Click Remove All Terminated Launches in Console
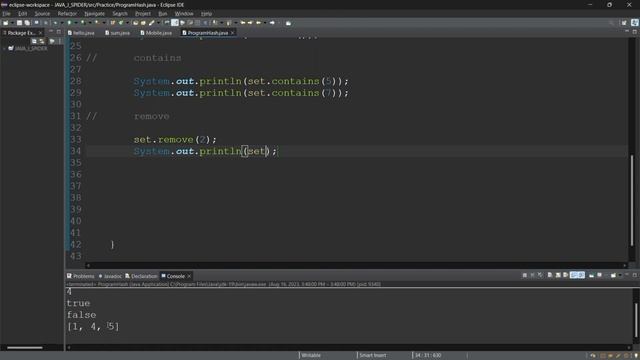 540,276
